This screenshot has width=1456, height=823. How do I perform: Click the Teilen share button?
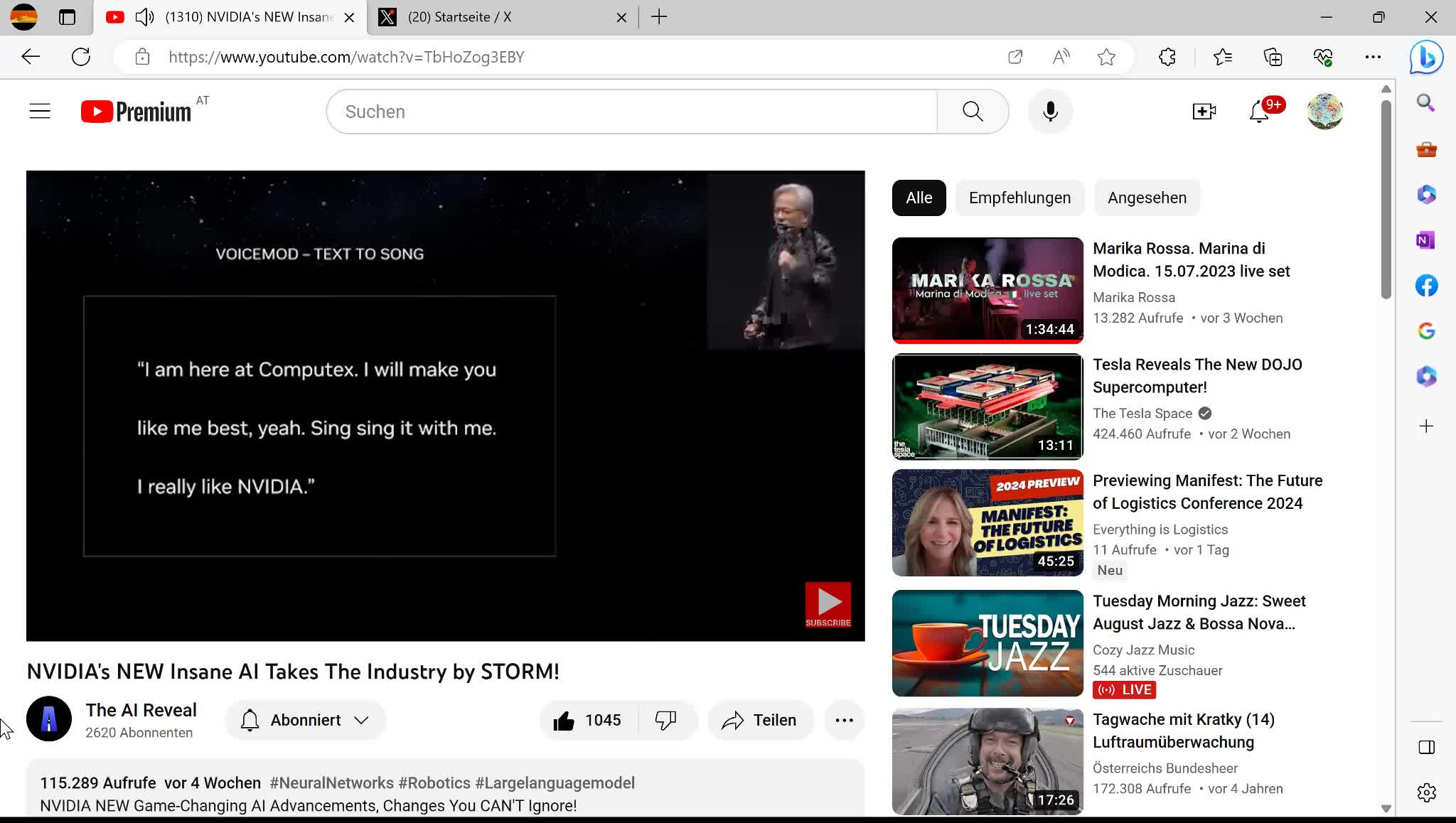tap(760, 721)
